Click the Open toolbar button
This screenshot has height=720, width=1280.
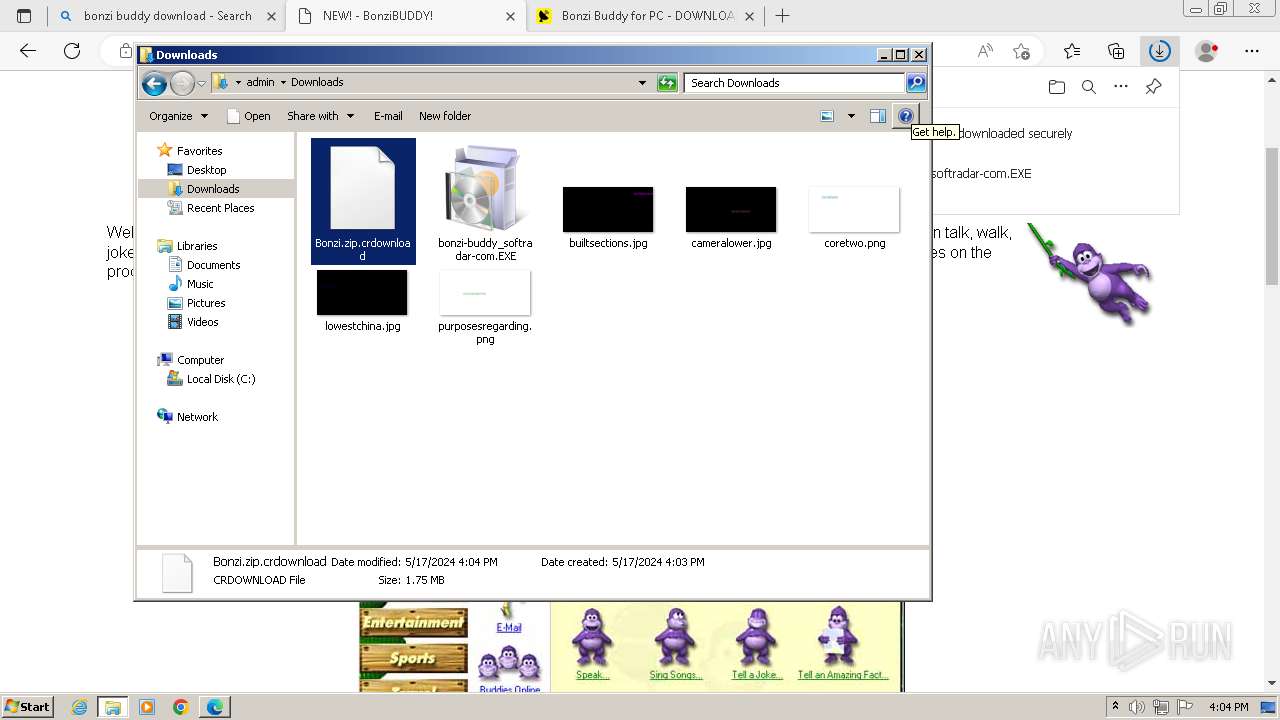[x=249, y=116]
